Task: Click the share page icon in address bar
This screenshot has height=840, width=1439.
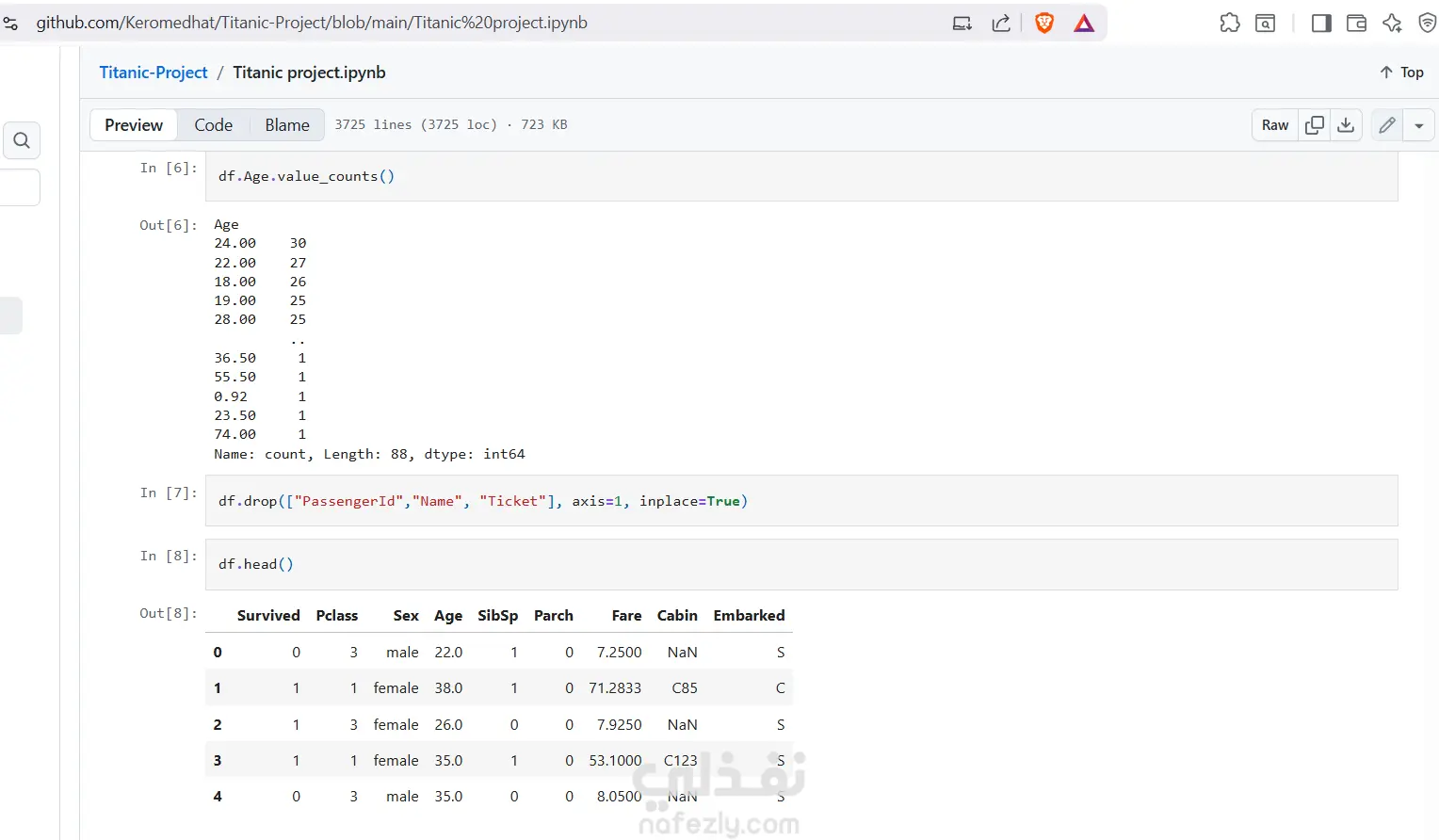Action: pyautogui.click(x=1001, y=24)
